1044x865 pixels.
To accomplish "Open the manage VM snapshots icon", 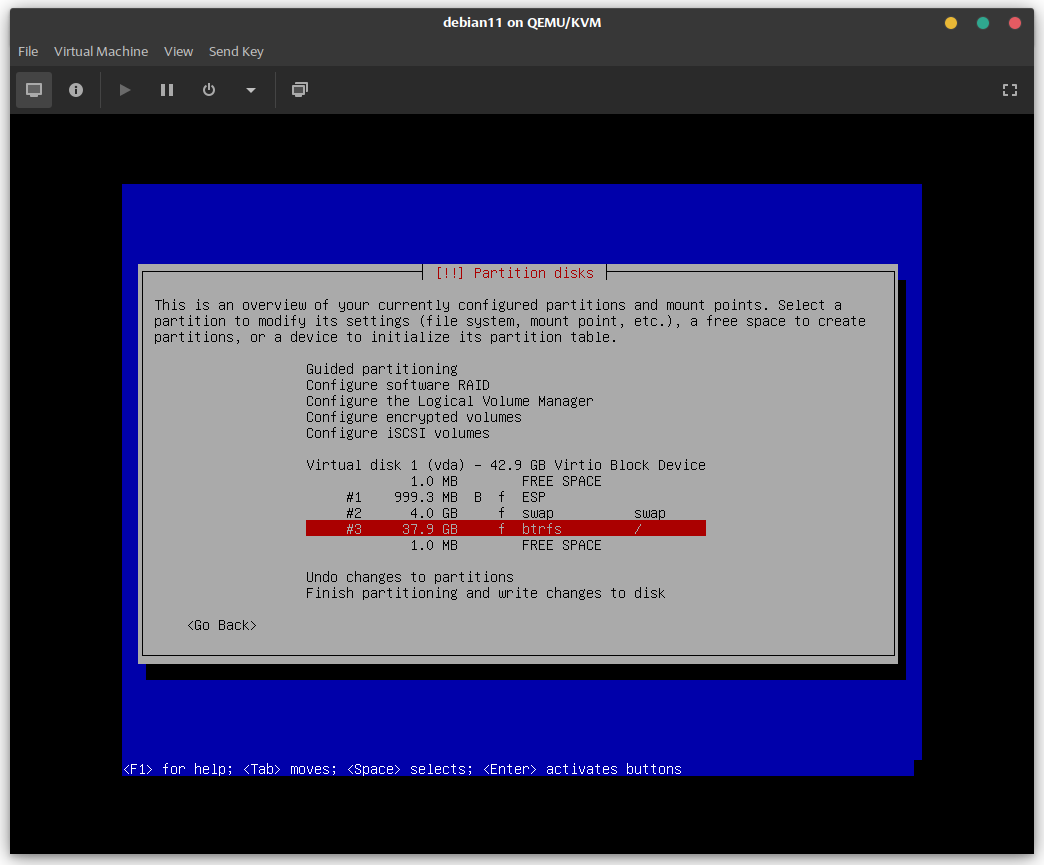I will click(300, 90).
